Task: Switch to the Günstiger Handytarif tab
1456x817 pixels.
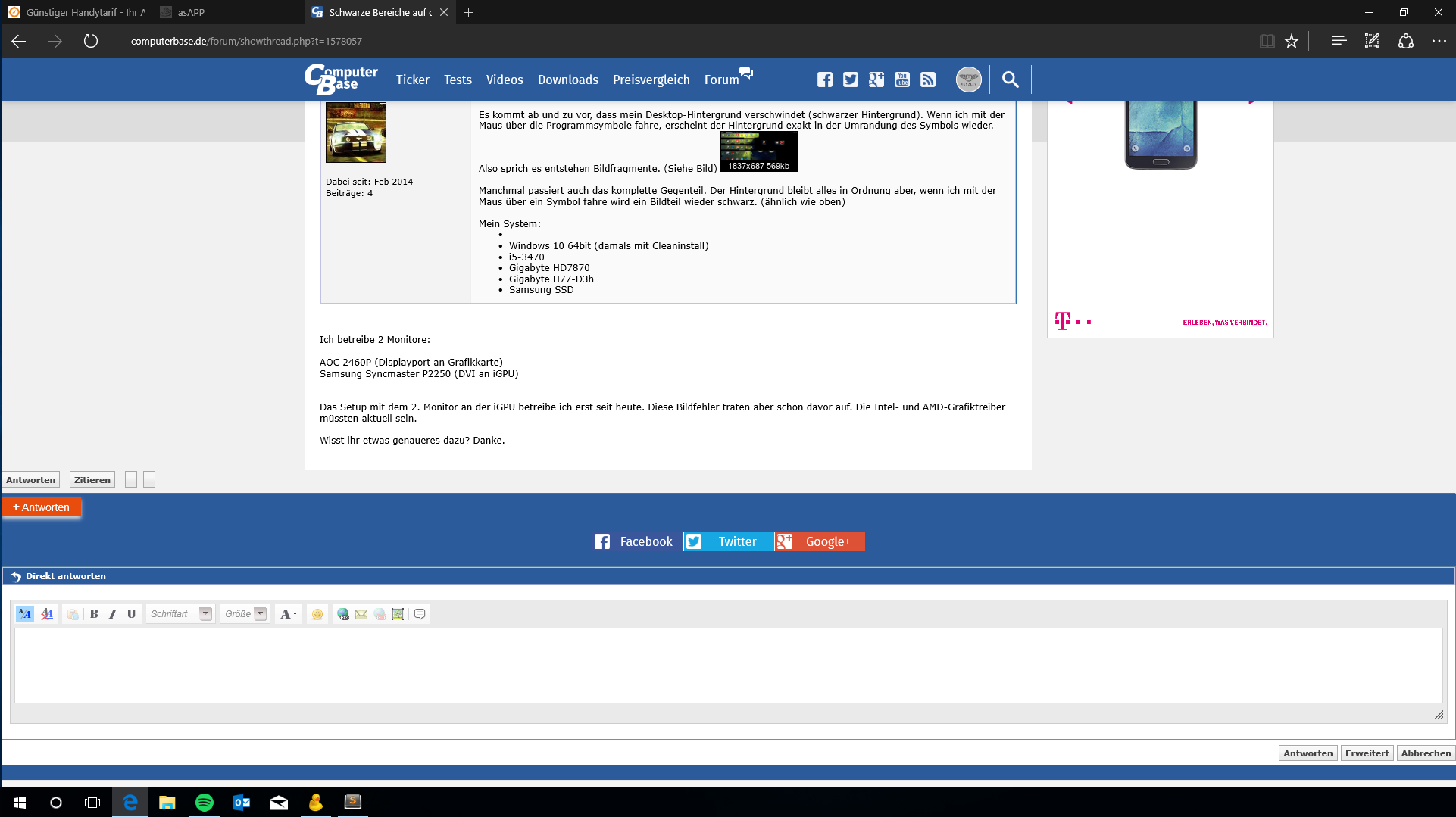Action: pos(77,12)
